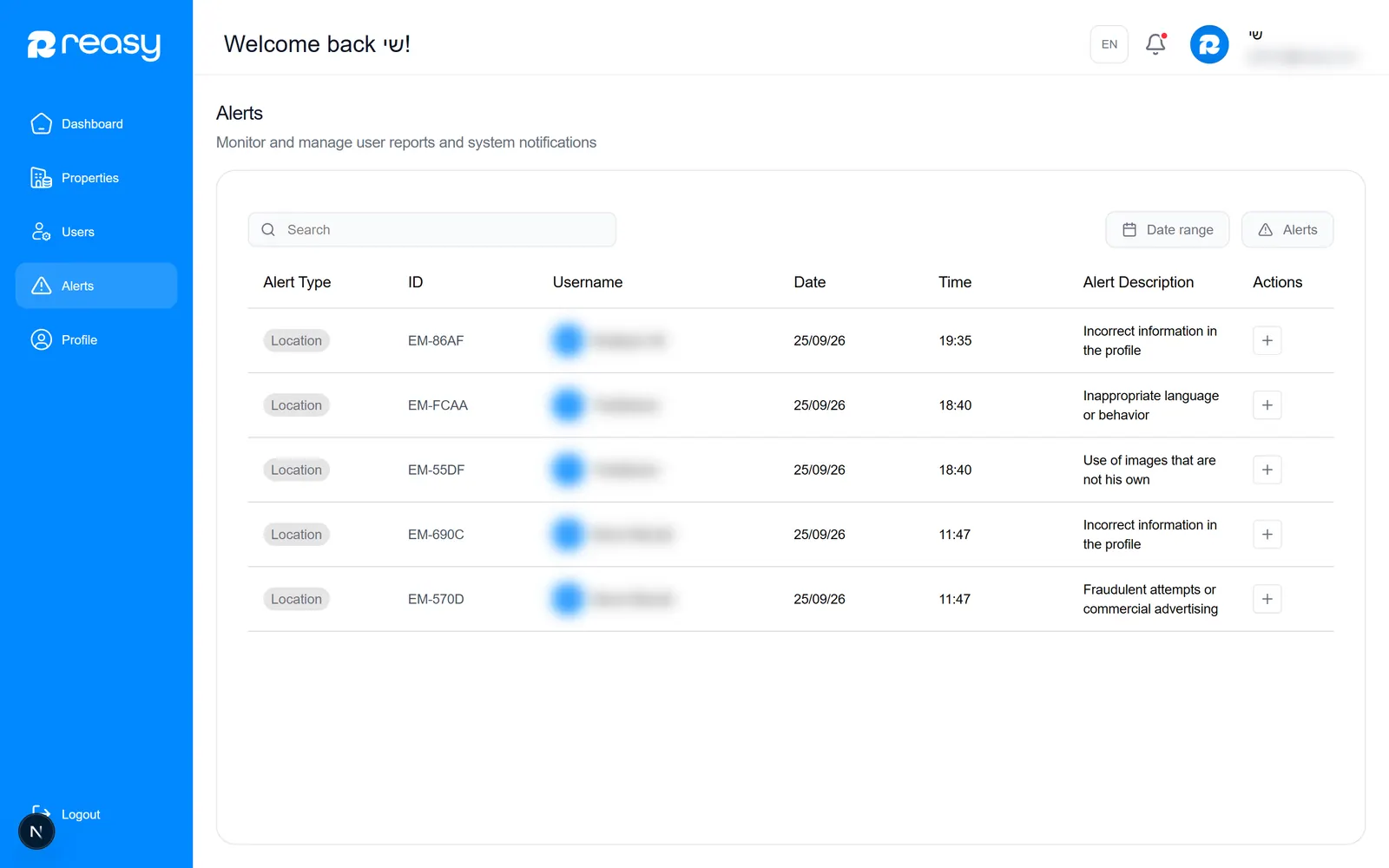Expand actions for alert EM-FCAA
The width and height of the screenshot is (1389, 868).
point(1267,405)
